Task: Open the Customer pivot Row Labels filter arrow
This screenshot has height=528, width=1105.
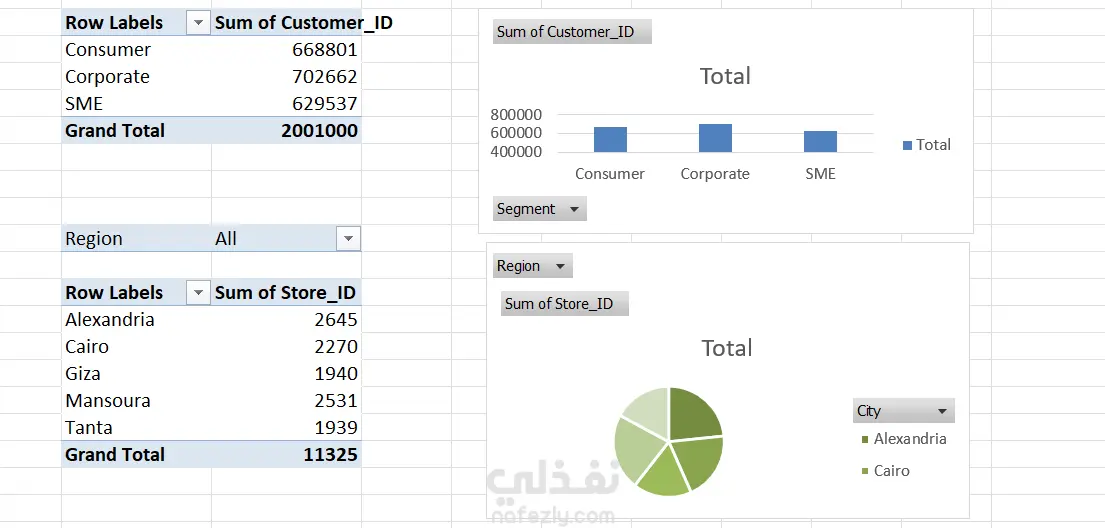Action: [198, 23]
